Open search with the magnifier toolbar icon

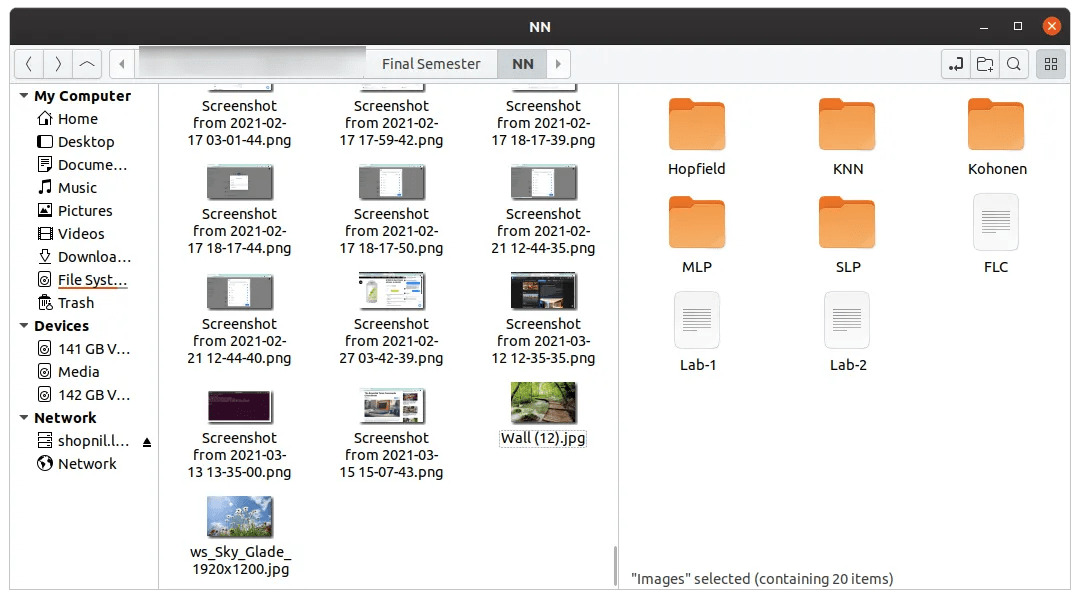(x=1014, y=63)
